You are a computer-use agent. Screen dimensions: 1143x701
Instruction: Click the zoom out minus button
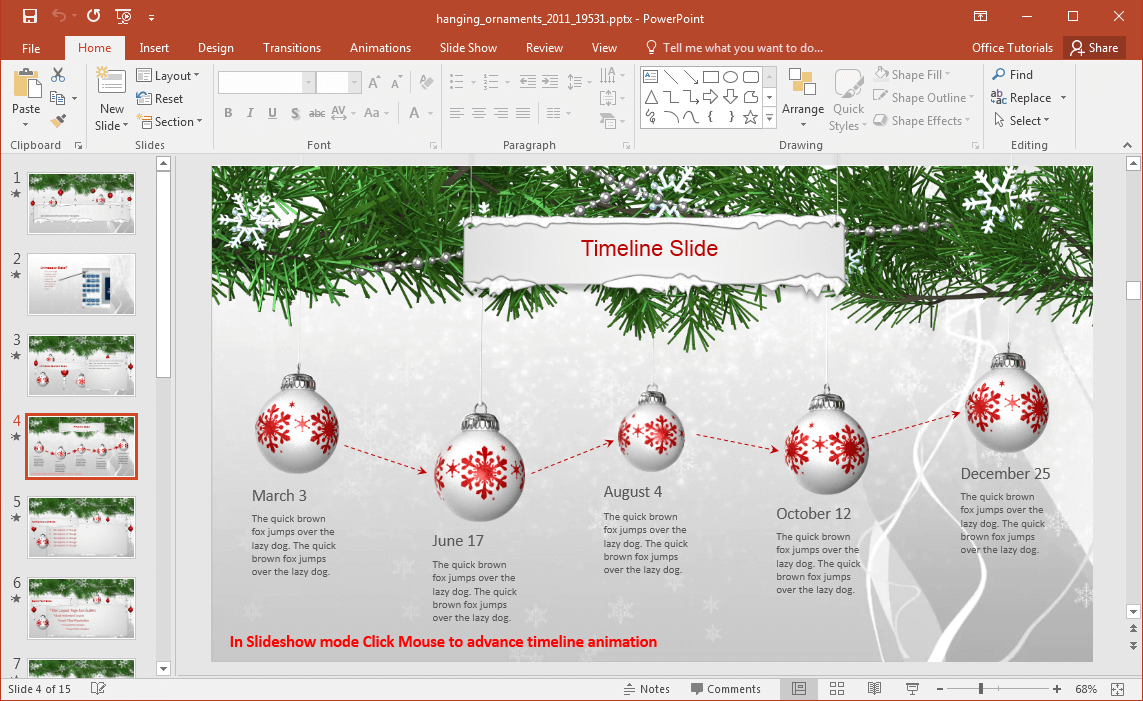point(940,689)
